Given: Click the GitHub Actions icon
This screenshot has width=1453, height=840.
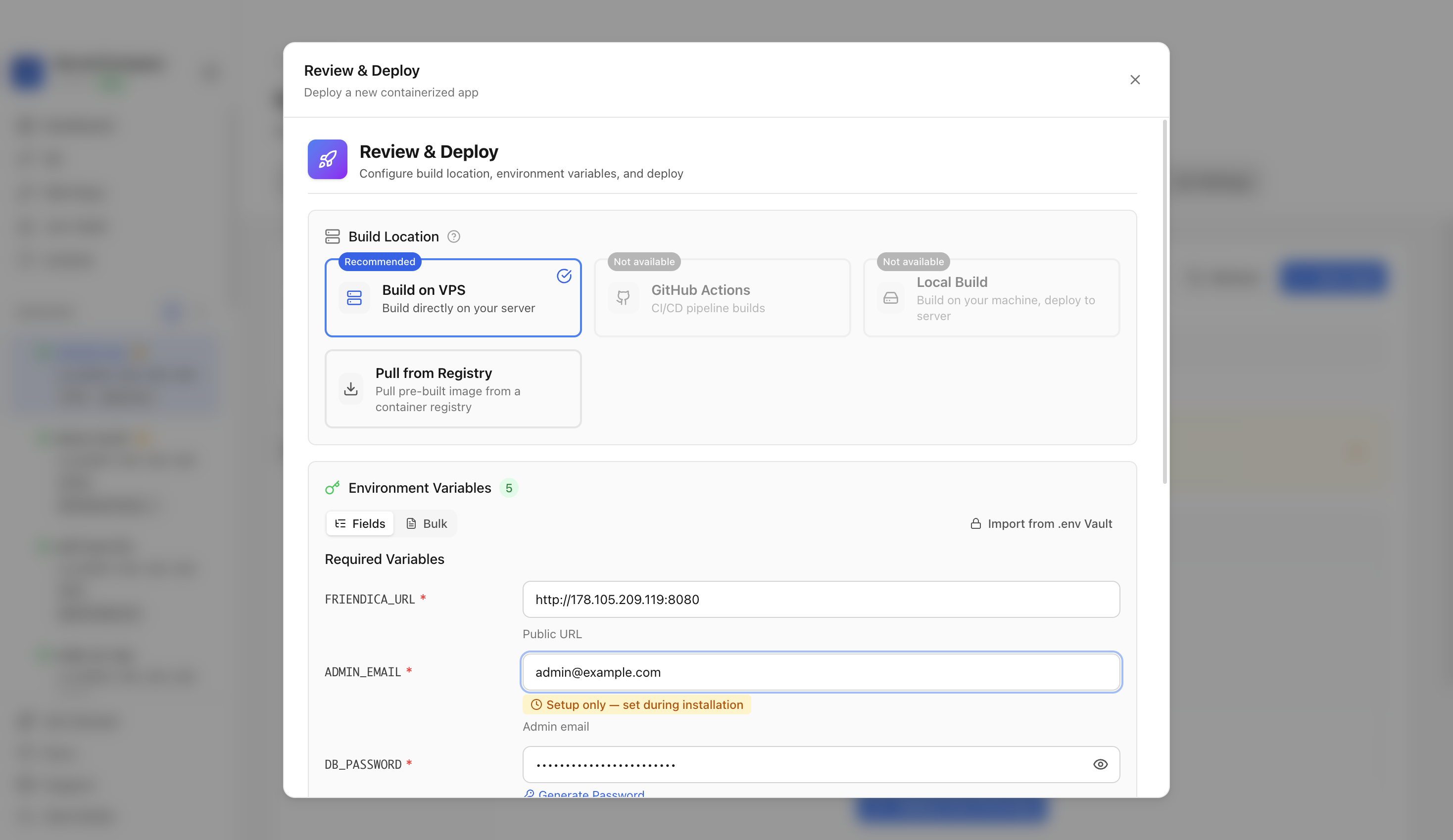Looking at the screenshot, I should click(x=623, y=298).
